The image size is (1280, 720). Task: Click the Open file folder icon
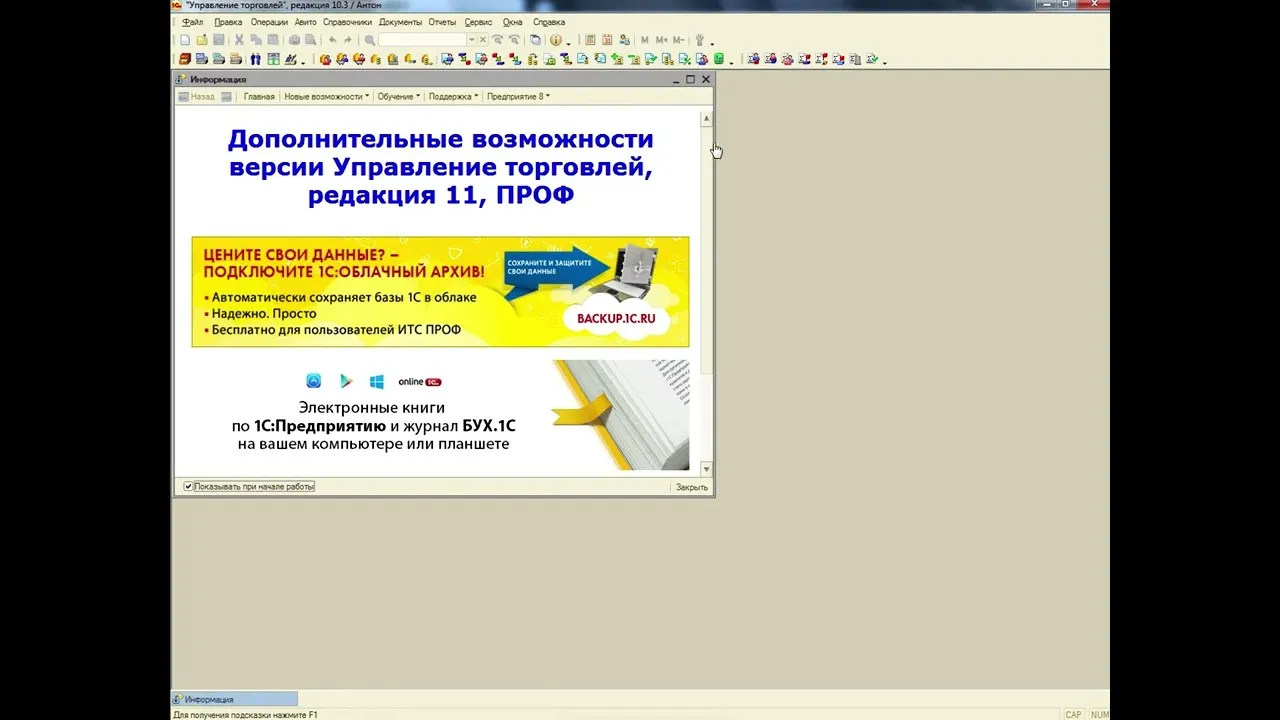tap(202, 40)
